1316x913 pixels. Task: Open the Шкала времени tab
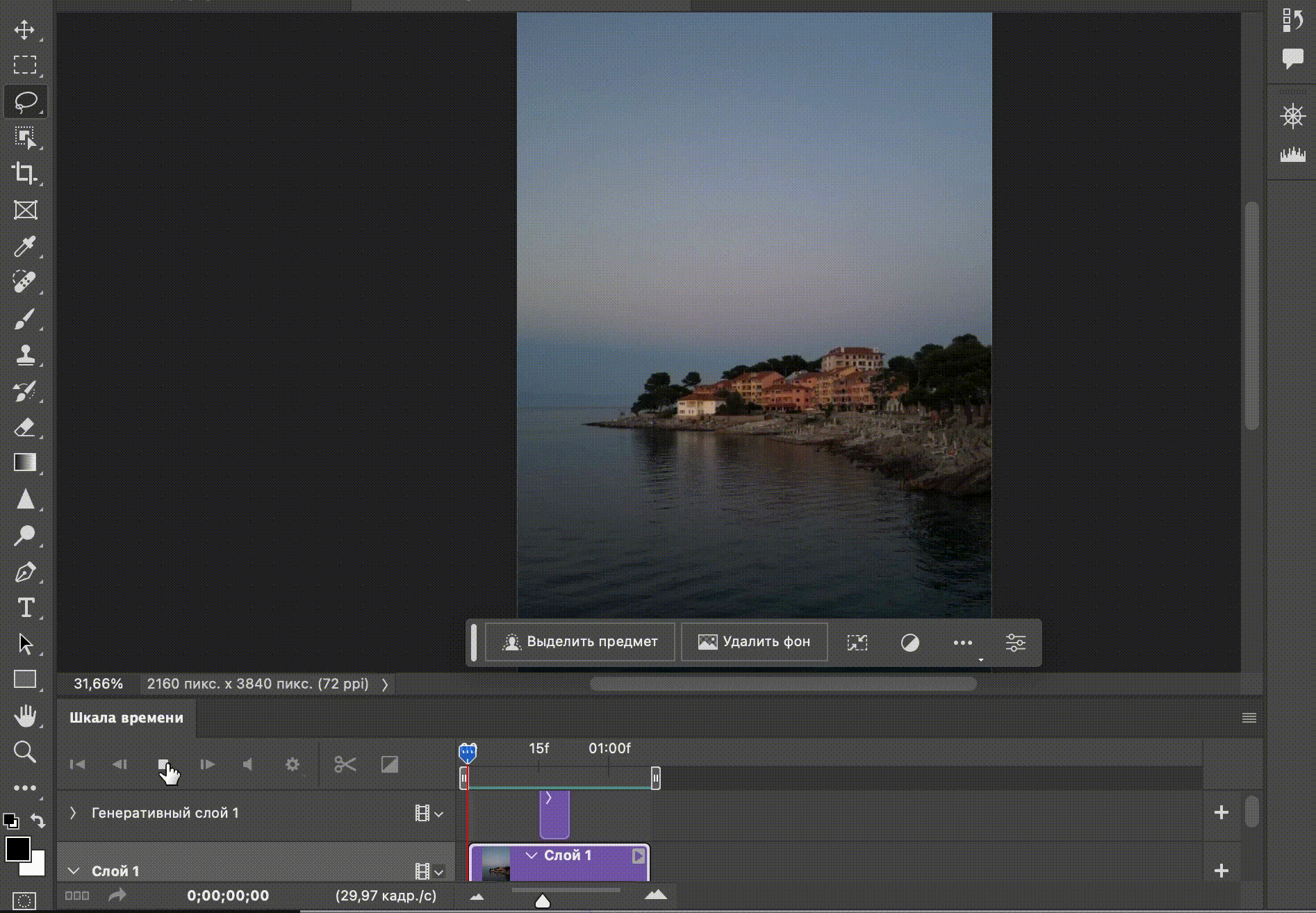click(126, 718)
